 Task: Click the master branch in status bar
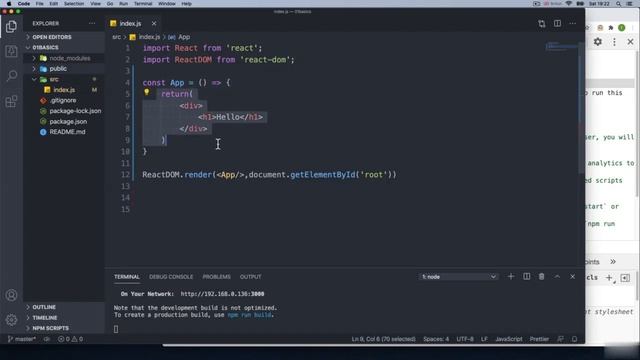tap(22, 339)
